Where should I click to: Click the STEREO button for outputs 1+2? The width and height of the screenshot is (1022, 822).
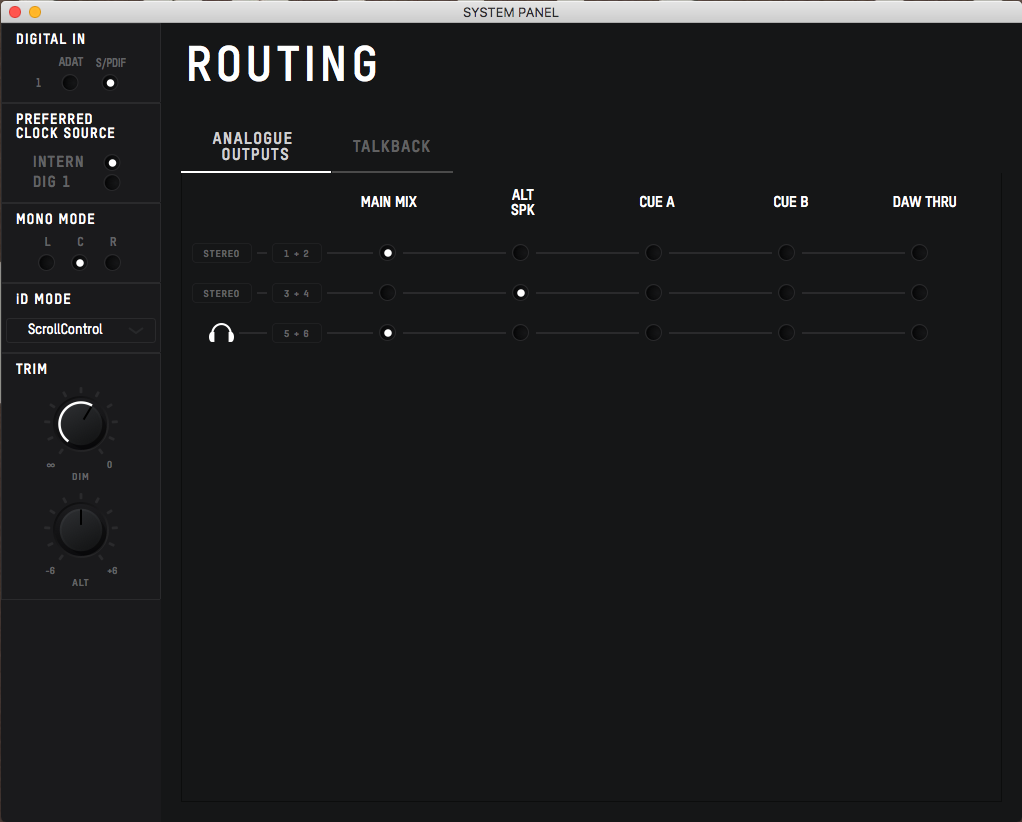click(x=221, y=252)
